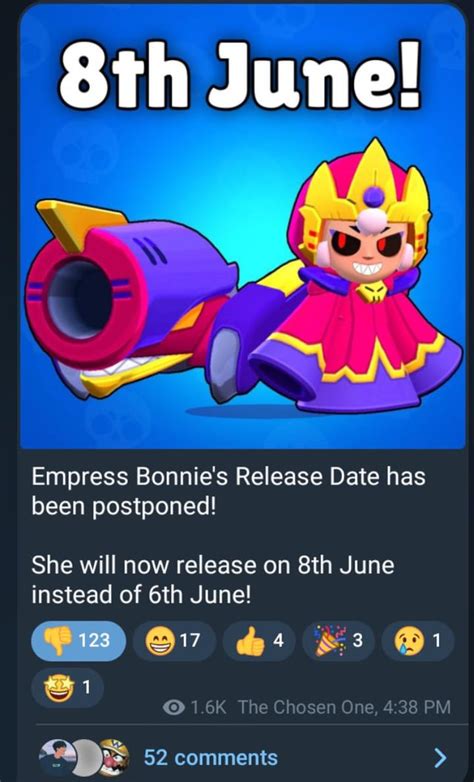Select the crying face reaction
The width and height of the screenshot is (474, 782).
tap(418, 640)
